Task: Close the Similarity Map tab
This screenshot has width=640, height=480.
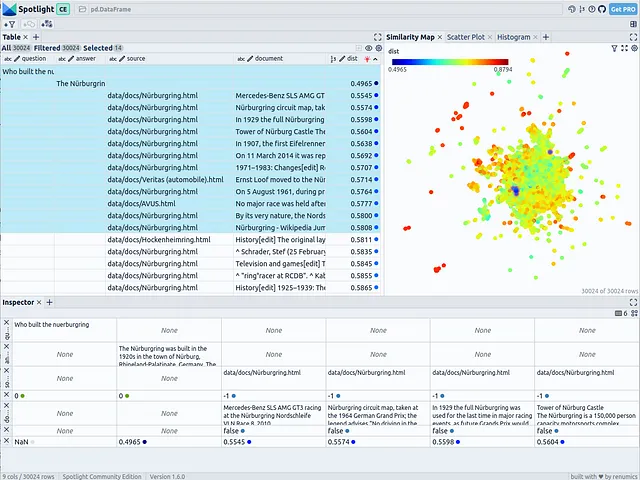Action: 440,37
